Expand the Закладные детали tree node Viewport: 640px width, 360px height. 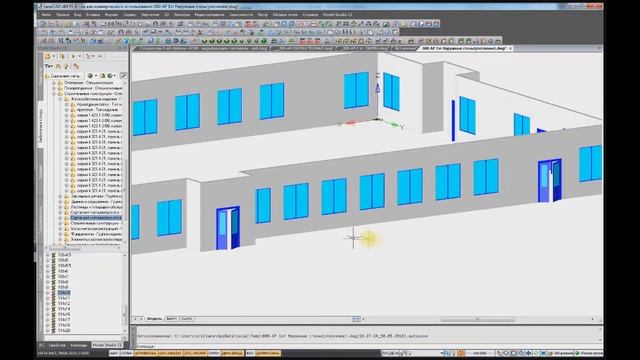[60, 196]
